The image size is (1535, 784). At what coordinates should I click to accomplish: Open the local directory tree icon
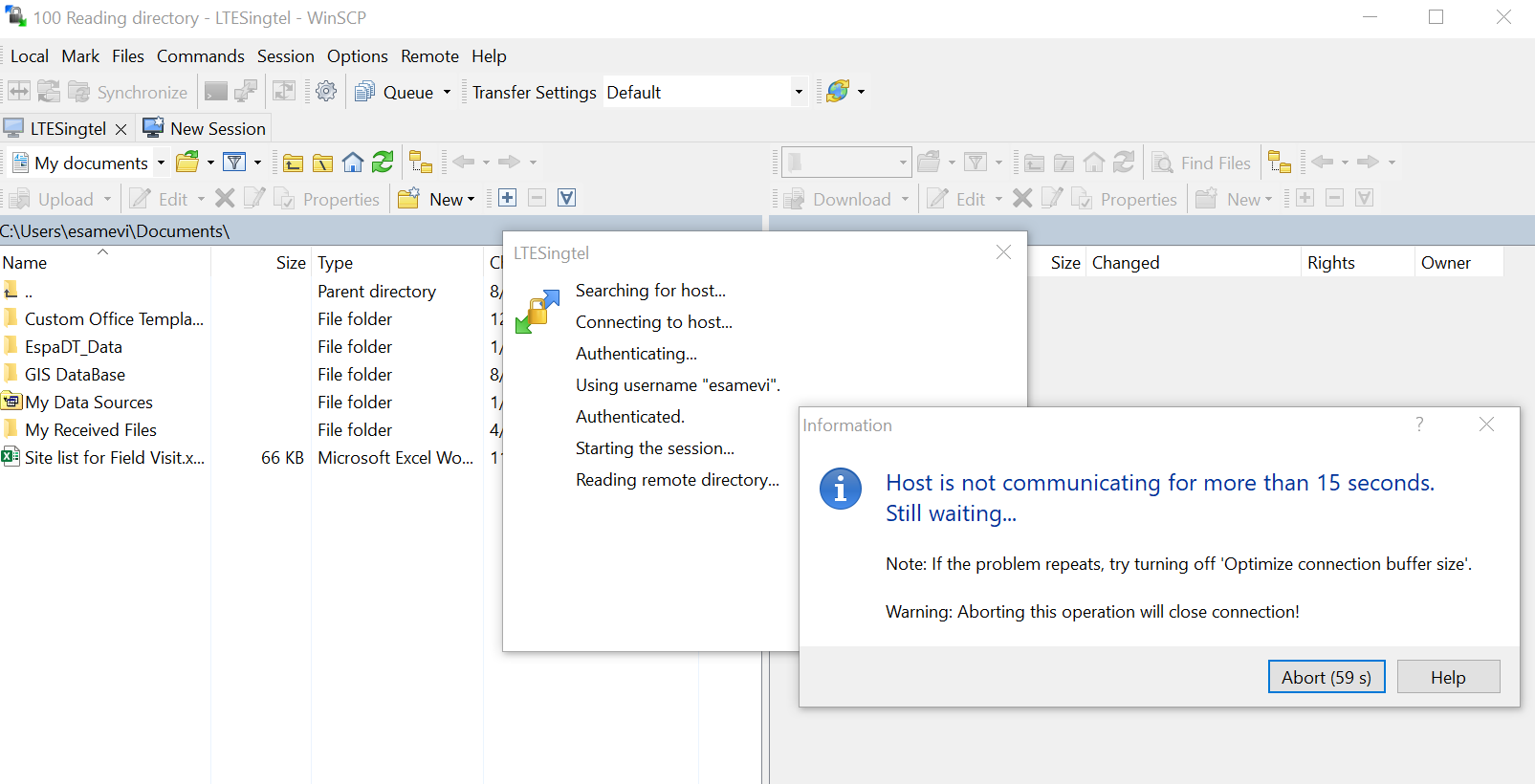(421, 163)
